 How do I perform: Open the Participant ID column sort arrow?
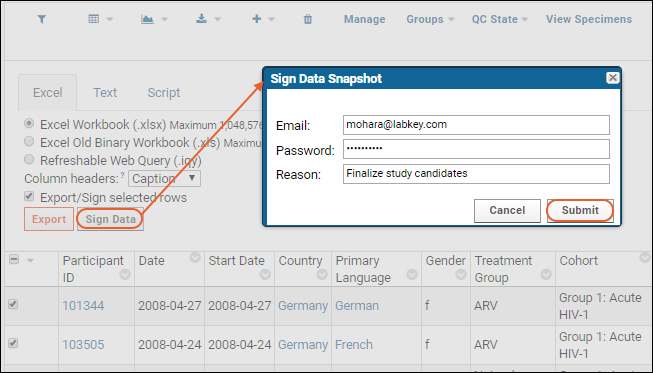coord(125,275)
